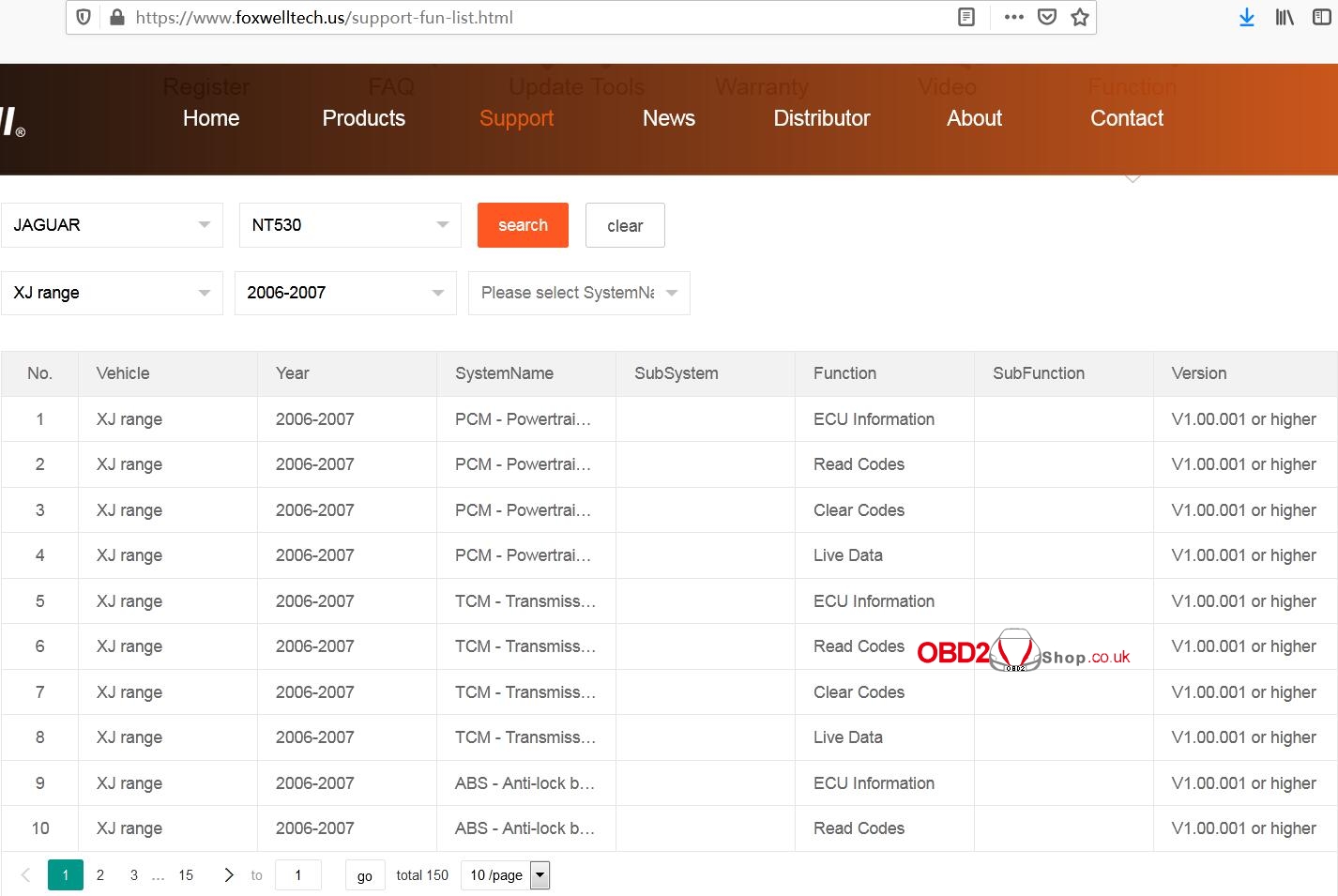Open the Firefox library icon
The image size is (1338, 896).
click(x=1284, y=17)
